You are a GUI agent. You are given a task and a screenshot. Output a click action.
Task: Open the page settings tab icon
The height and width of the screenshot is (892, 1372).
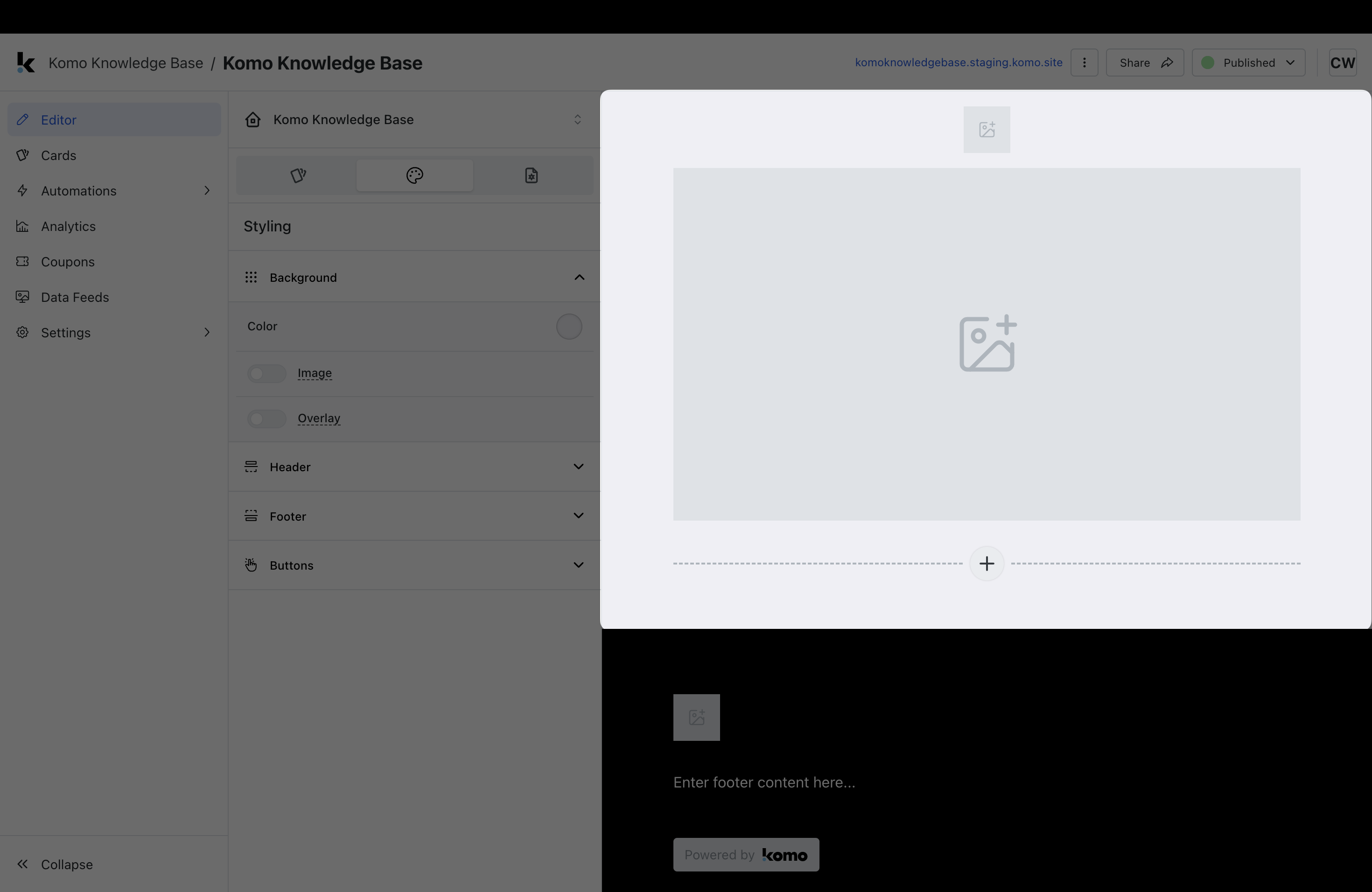531,175
